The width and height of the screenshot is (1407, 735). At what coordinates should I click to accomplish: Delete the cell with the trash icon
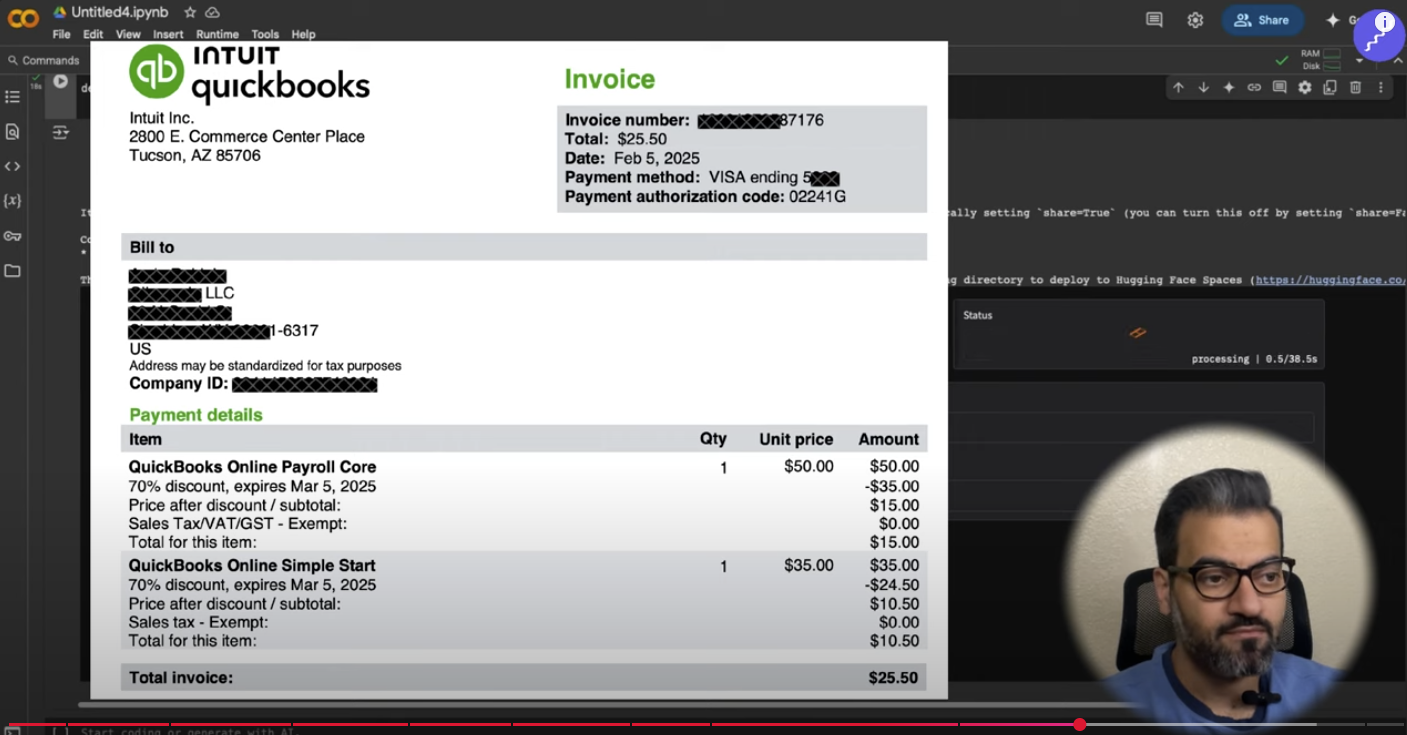click(1355, 88)
